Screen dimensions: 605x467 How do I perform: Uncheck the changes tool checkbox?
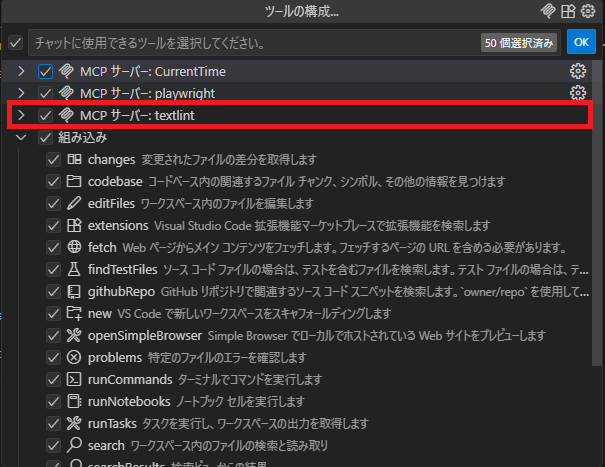pos(53,159)
